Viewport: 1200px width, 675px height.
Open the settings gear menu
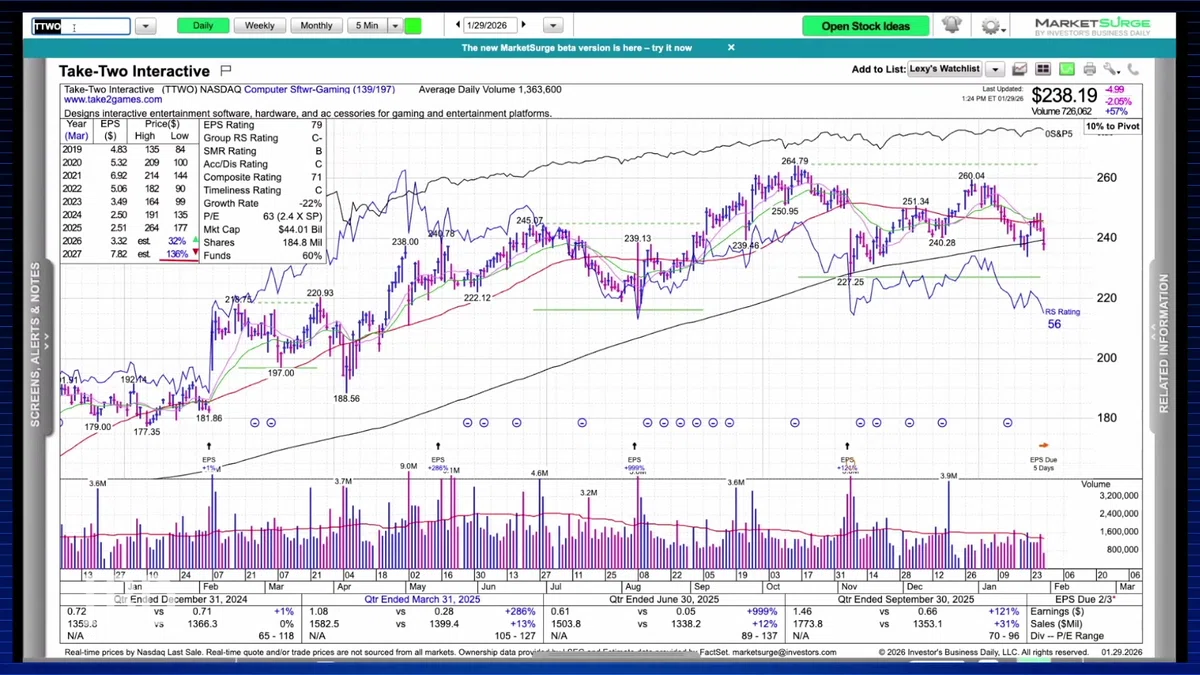point(992,26)
